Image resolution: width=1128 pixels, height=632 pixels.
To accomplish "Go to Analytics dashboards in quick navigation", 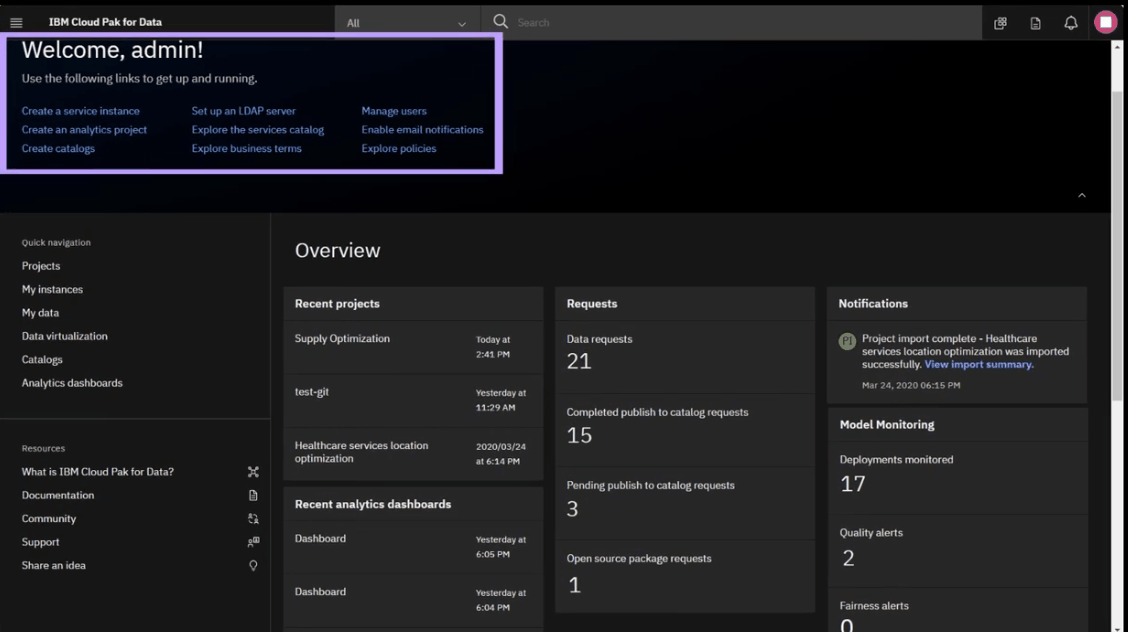I will (72, 383).
